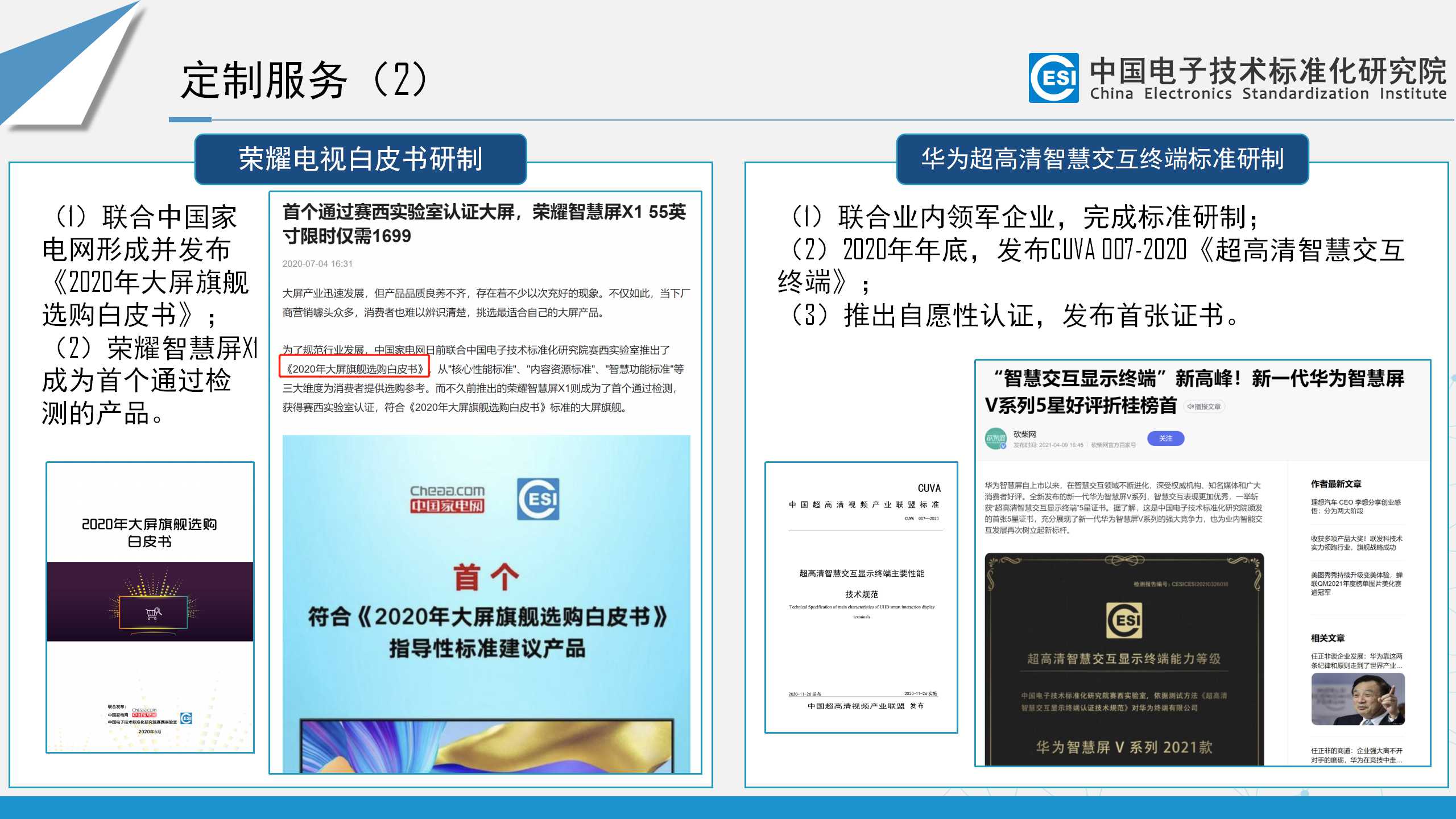Select the 荣耀电视白皮书研制 heading banner
The image size is (1456, 819).
coord(361,159)
